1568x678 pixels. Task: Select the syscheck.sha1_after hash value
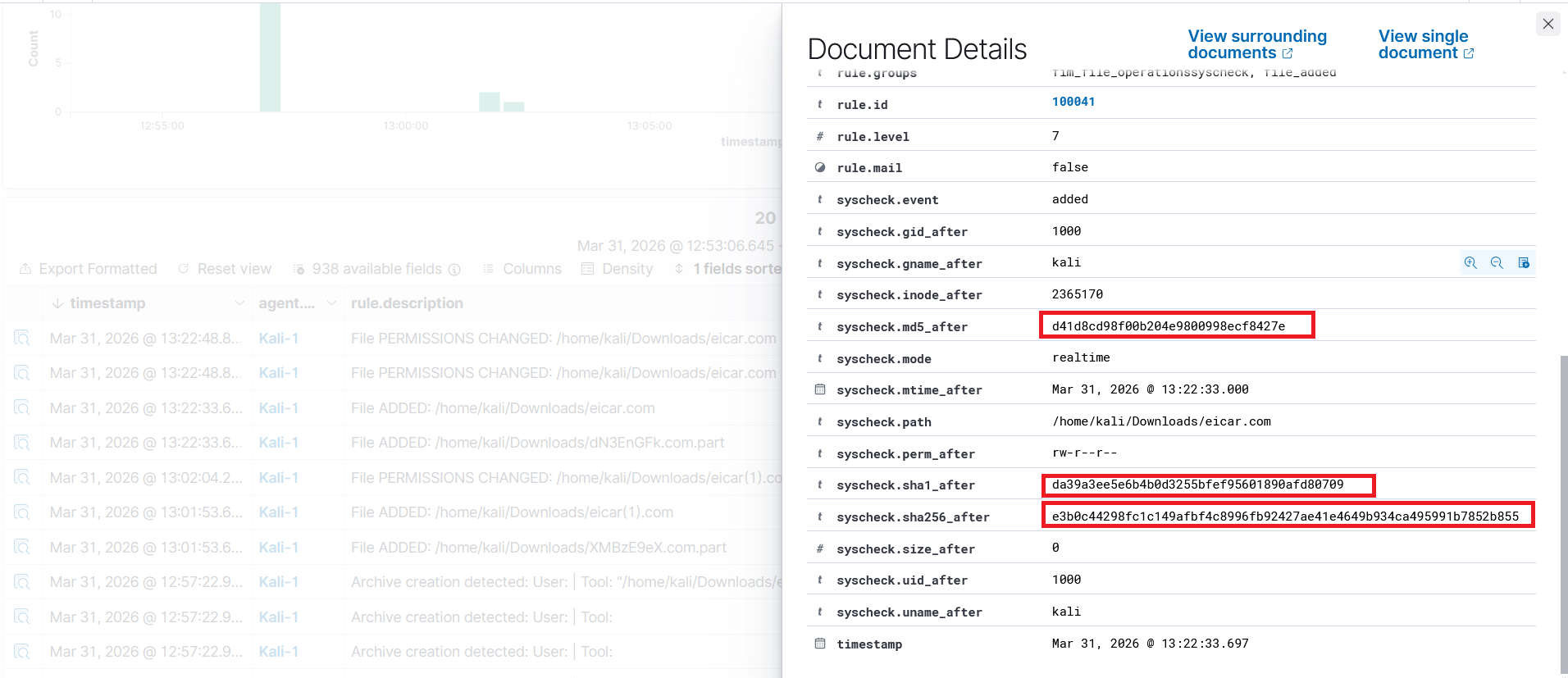(x=1197, y=485)
